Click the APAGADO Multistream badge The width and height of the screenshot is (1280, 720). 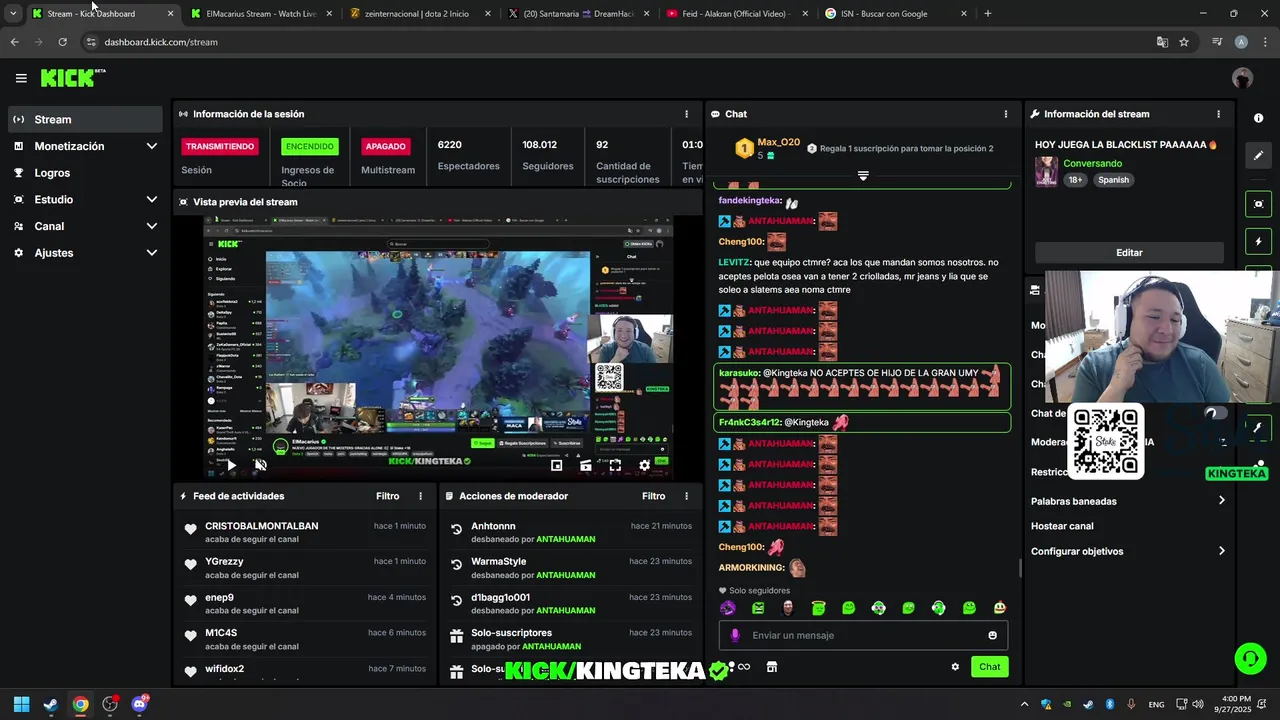[385, 146]
